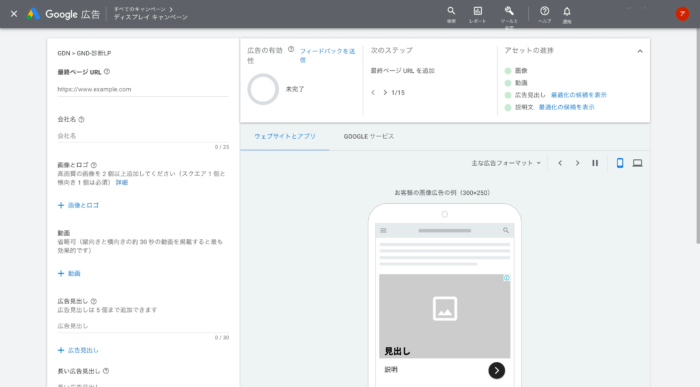
Task: Add 画像とロゴ with plus button
Action: pyautogui.click(x=78, y=205)
